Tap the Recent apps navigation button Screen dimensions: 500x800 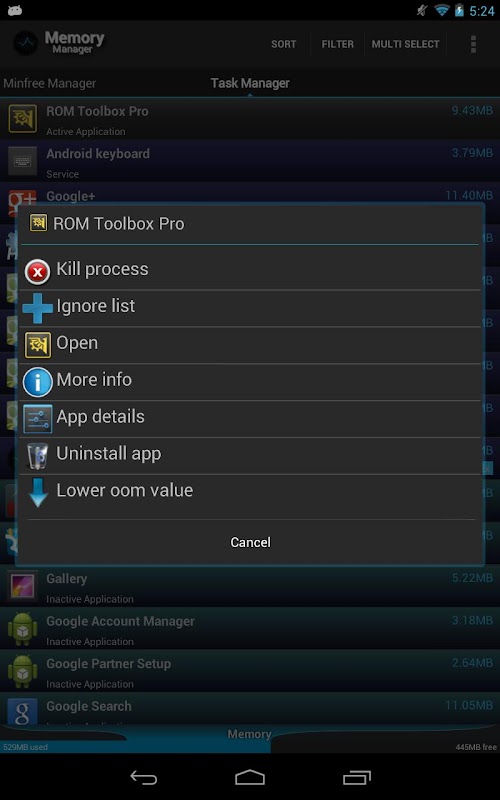tap(357, 778)
